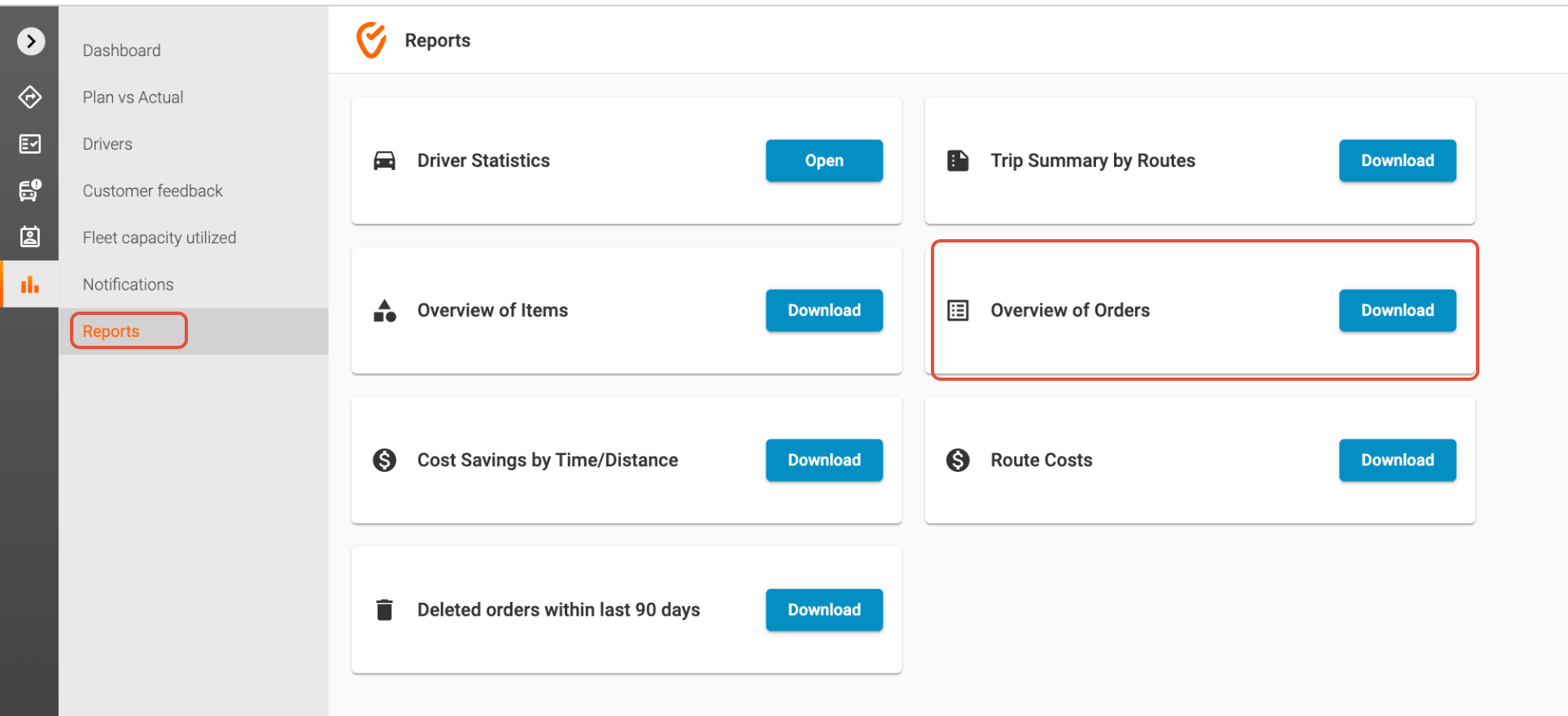Select the Reports menu item
Image resolution: width=1568 pixels, height=716 pixels.
point(111,331)
